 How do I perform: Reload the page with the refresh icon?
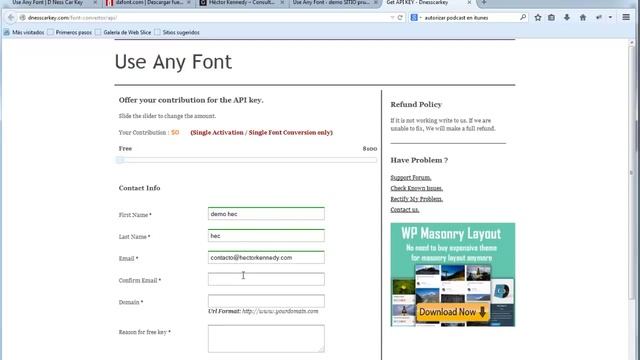pyautogui.click(x=400, y=18)
